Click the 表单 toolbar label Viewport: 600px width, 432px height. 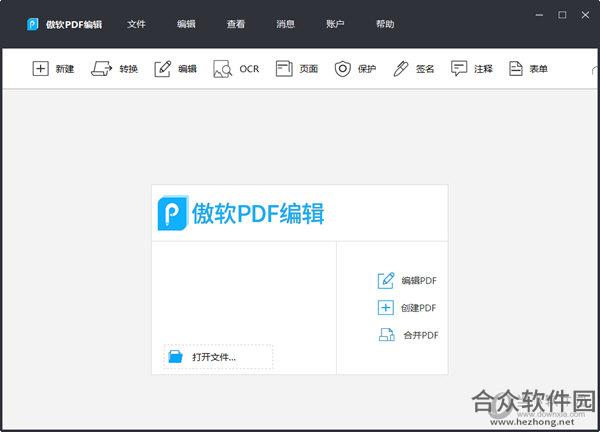(x=538, y=69)
